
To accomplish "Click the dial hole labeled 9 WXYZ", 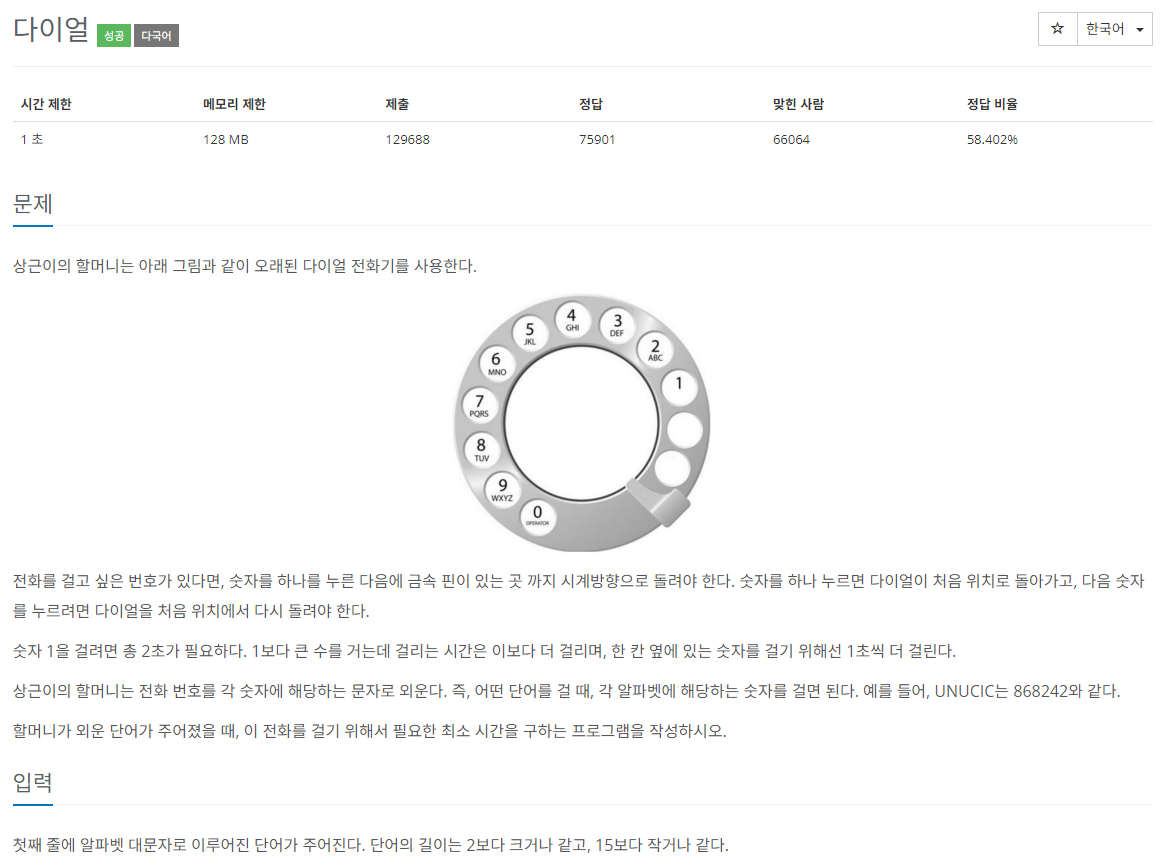I will pyautogui.click(x=502, y=489).
